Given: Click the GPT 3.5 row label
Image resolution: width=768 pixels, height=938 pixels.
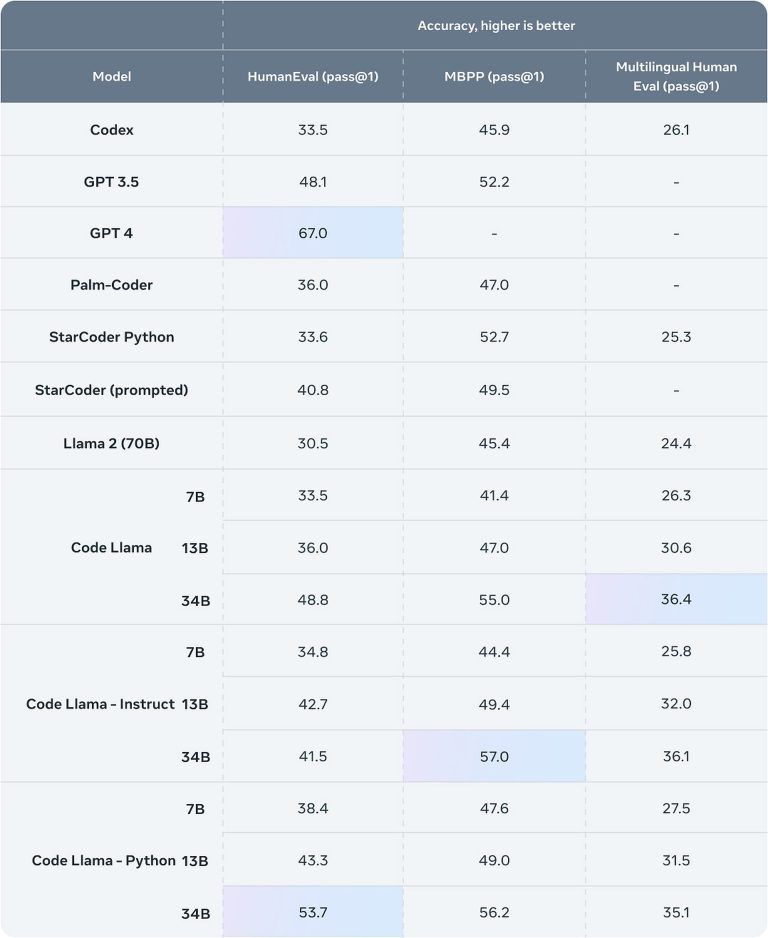Looking at the screenshot, I should click(112, 182).
